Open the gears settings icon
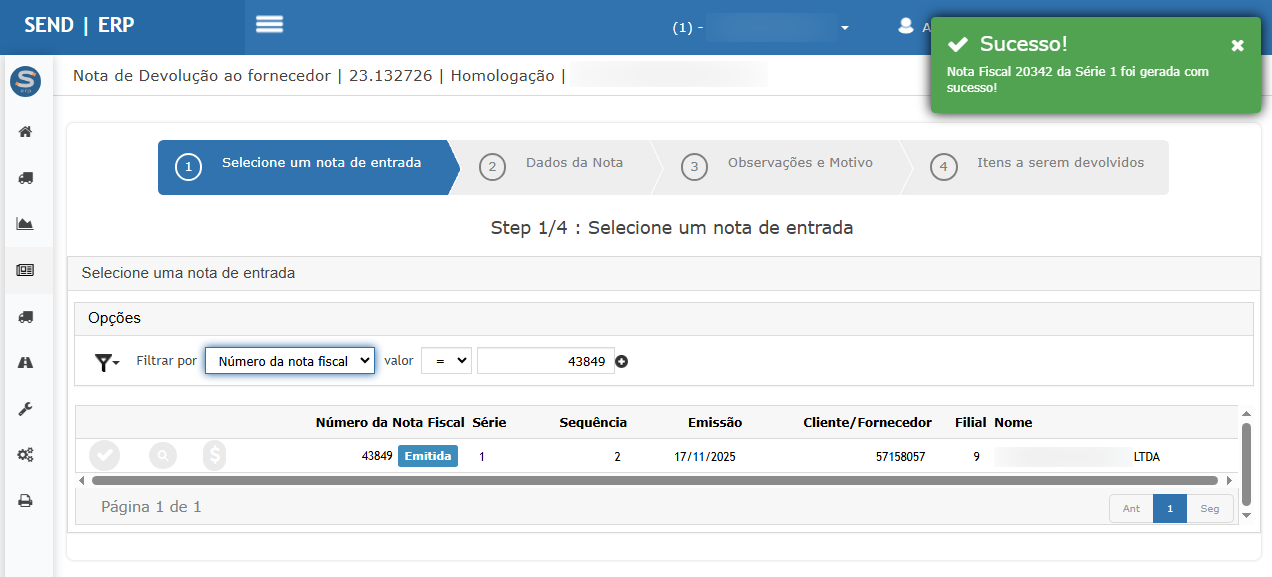Screen dimensions: 1272x577 26,455
